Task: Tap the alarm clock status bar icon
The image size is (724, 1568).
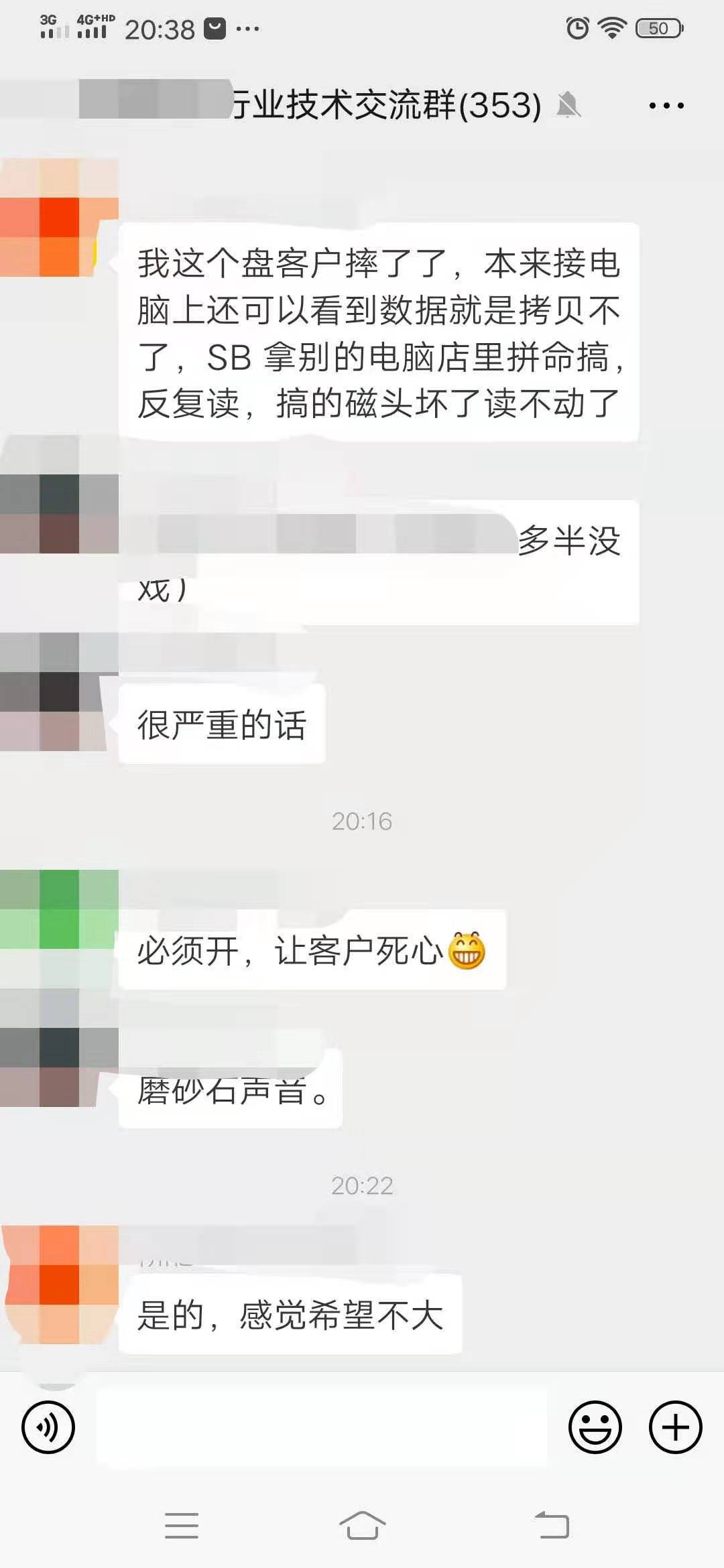Action: click(578, 28)
